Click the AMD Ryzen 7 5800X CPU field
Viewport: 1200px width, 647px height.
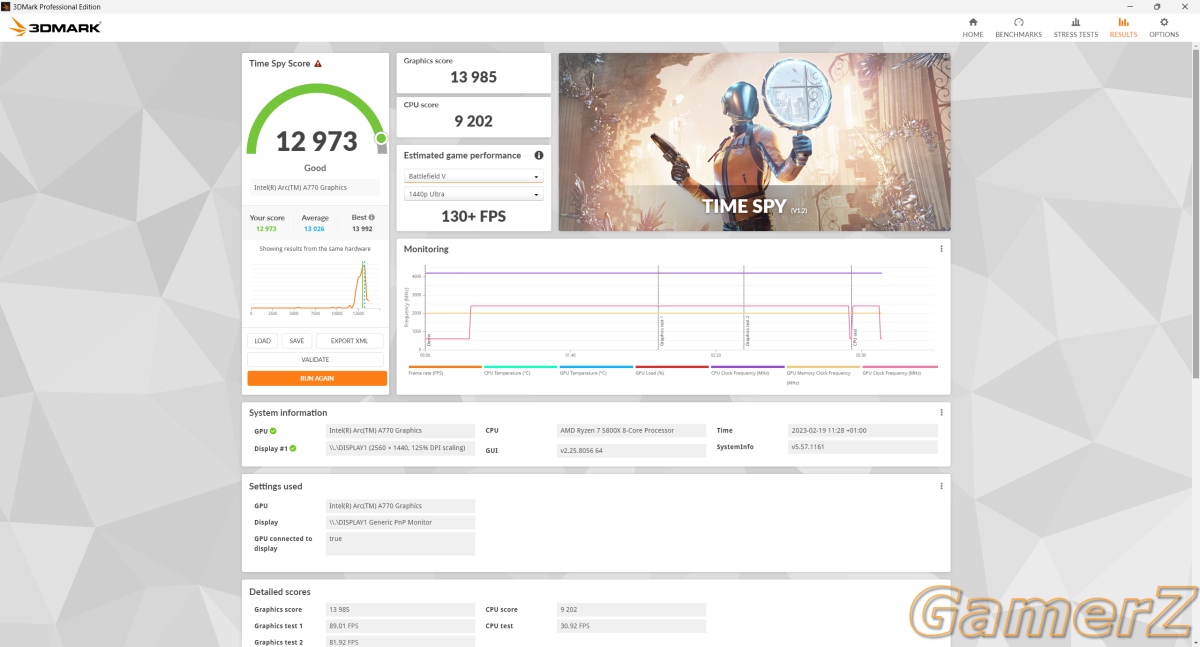tap(632, 431)
